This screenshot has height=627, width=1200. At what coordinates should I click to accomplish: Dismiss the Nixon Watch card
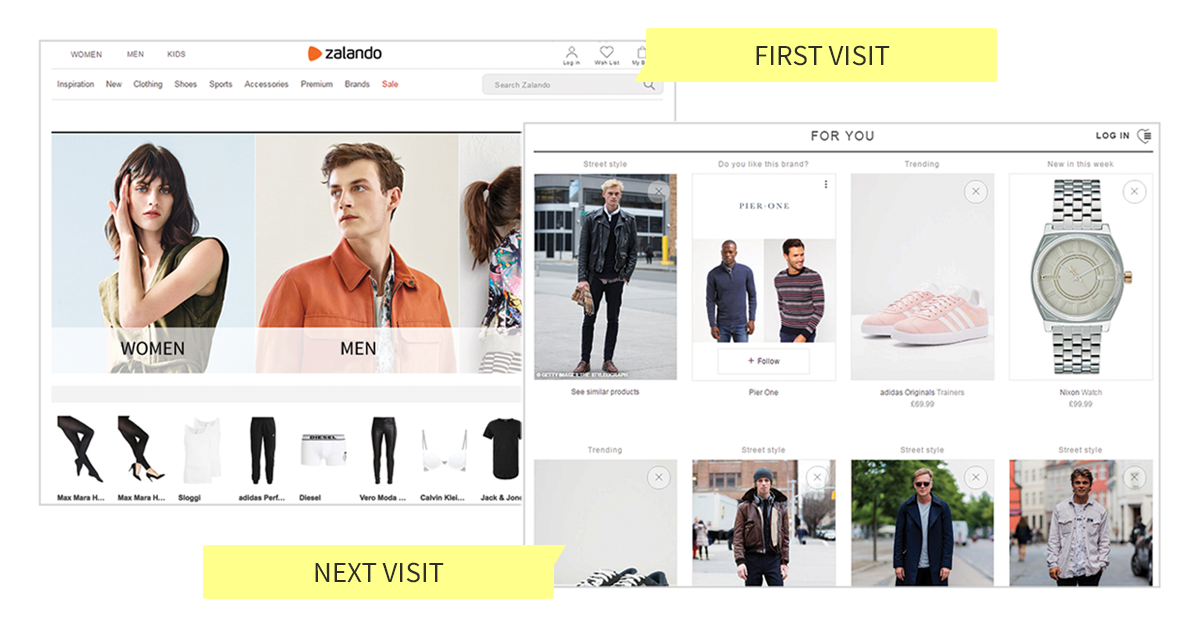tap(1134, 192)
